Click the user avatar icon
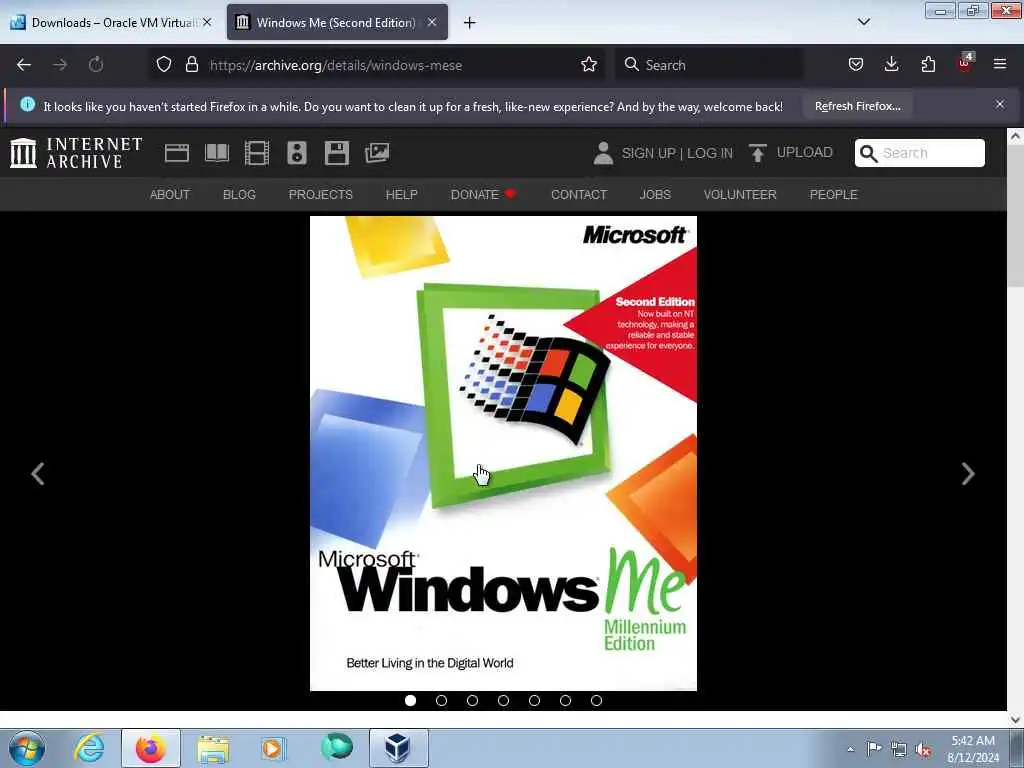 tap(603, 153)
